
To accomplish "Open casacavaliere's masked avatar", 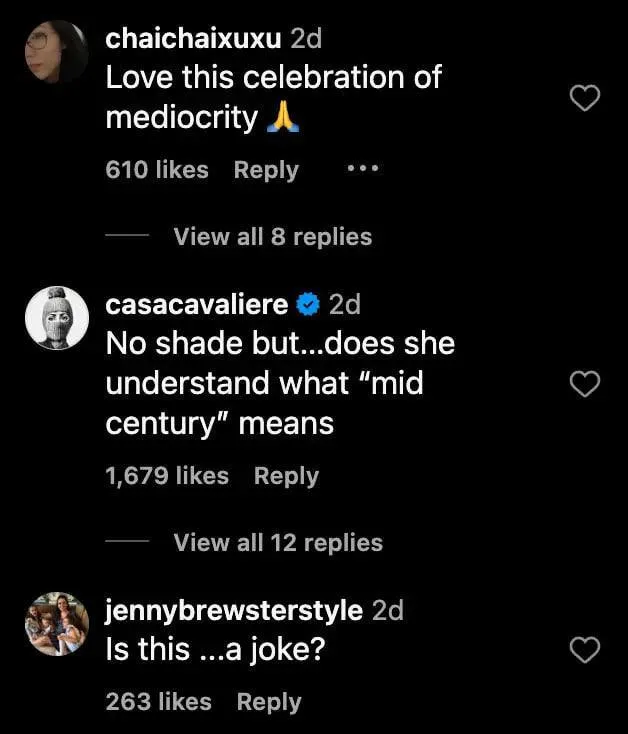I will point(56,318).
